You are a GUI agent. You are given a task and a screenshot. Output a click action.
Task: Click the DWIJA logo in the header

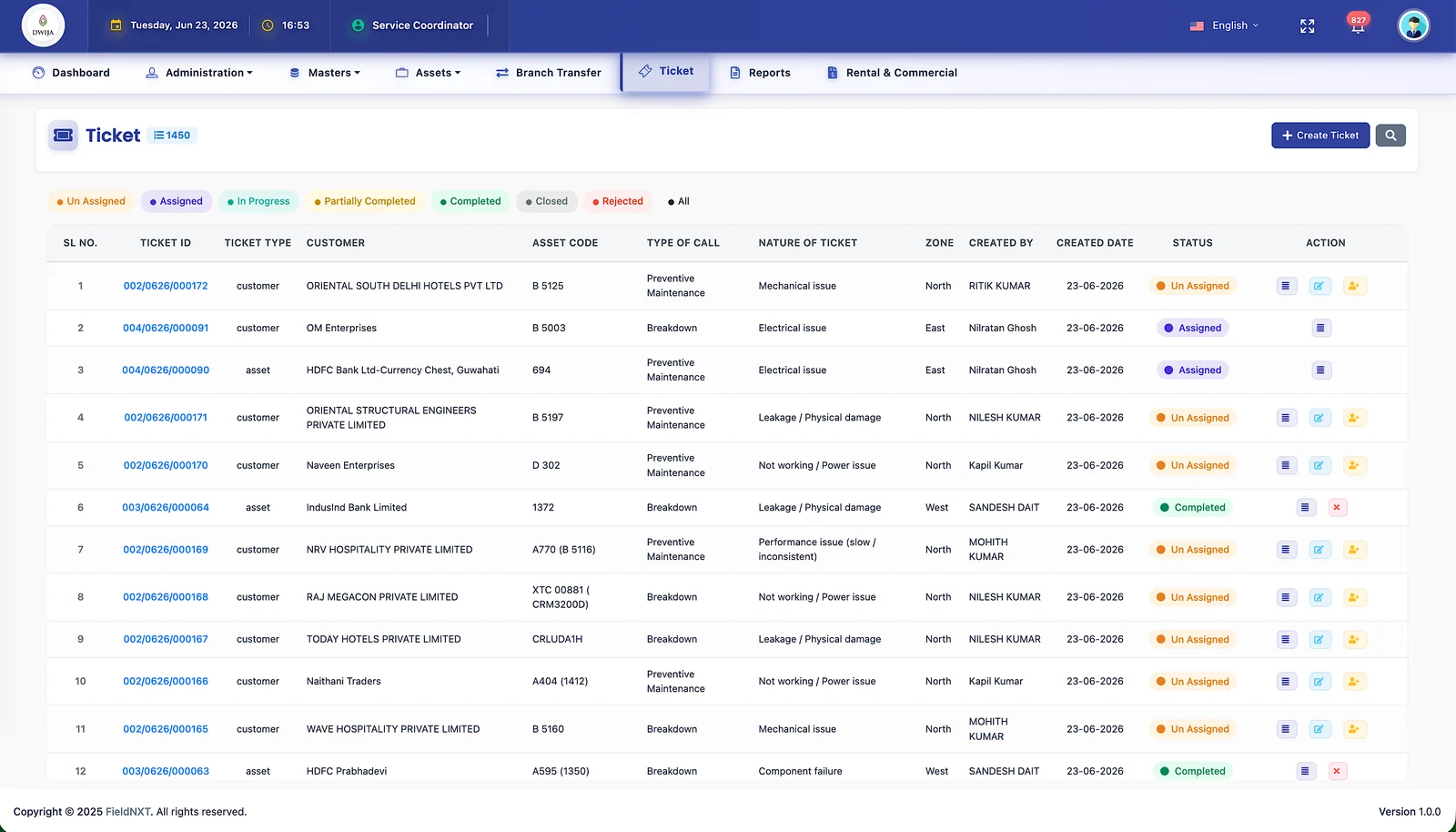(43, 25)
